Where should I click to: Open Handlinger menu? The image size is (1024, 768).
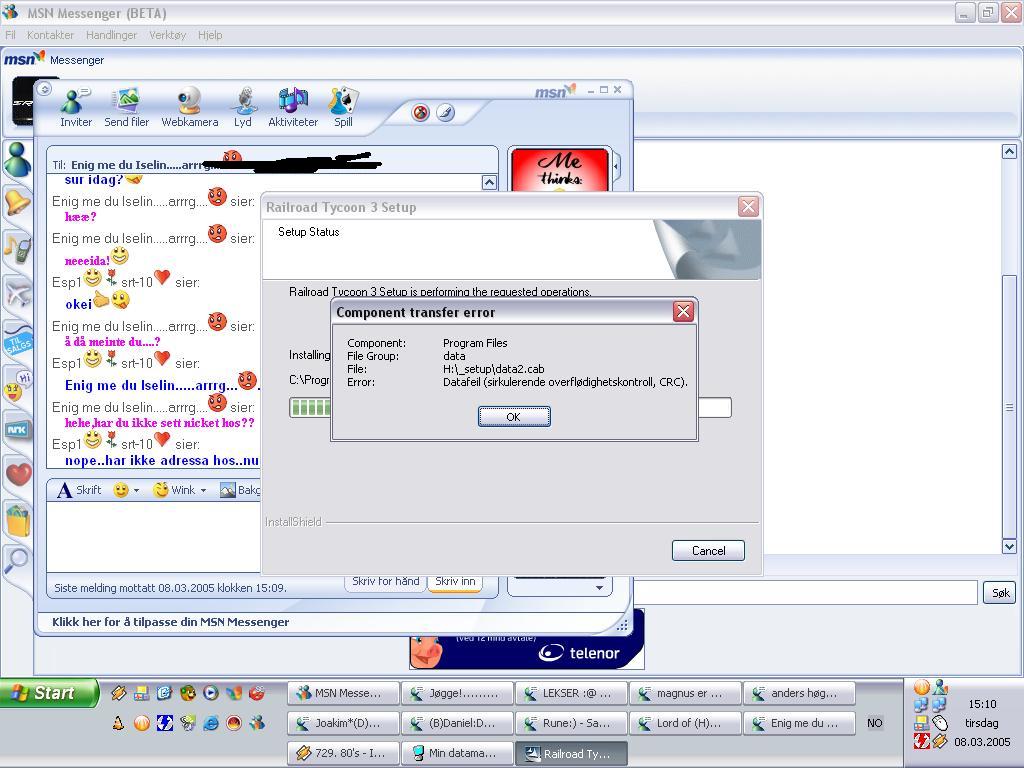pos(112,35)
